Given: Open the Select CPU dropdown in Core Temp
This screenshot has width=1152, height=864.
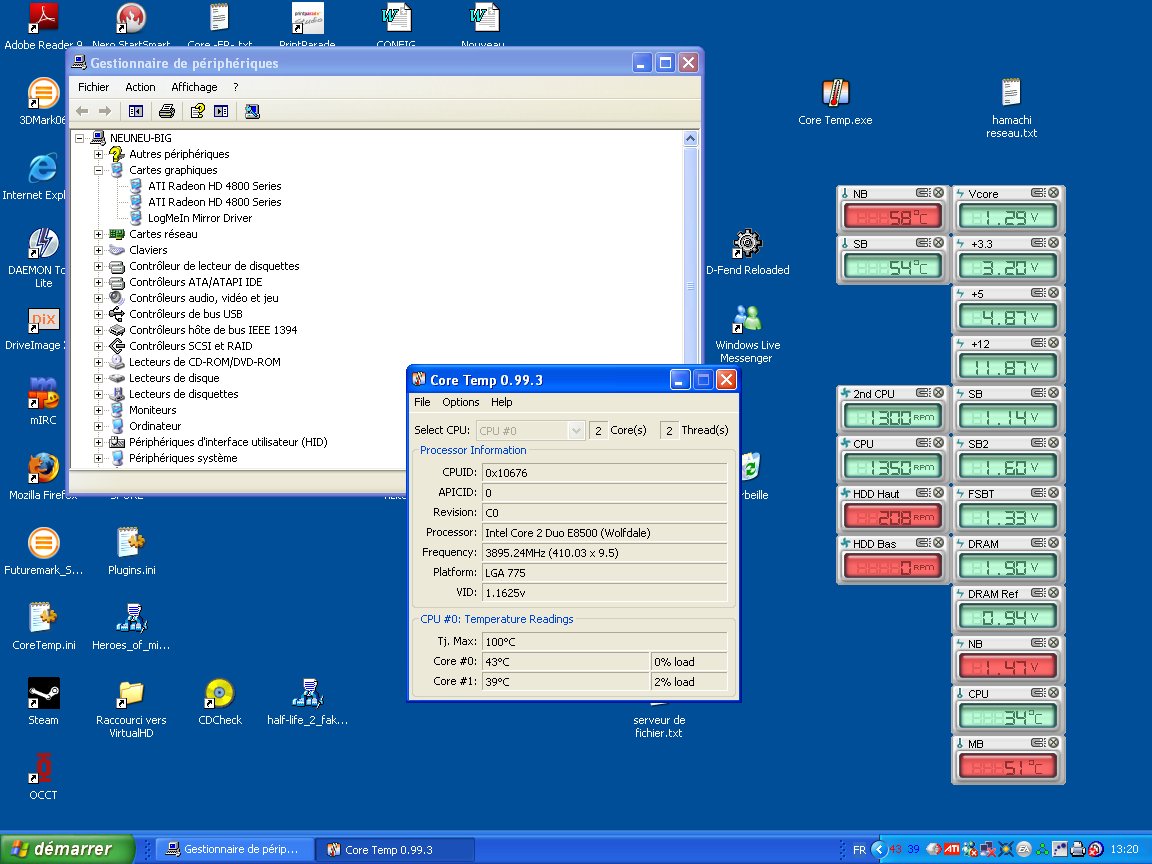Looking at the screenshot, I should pos(530,431).
